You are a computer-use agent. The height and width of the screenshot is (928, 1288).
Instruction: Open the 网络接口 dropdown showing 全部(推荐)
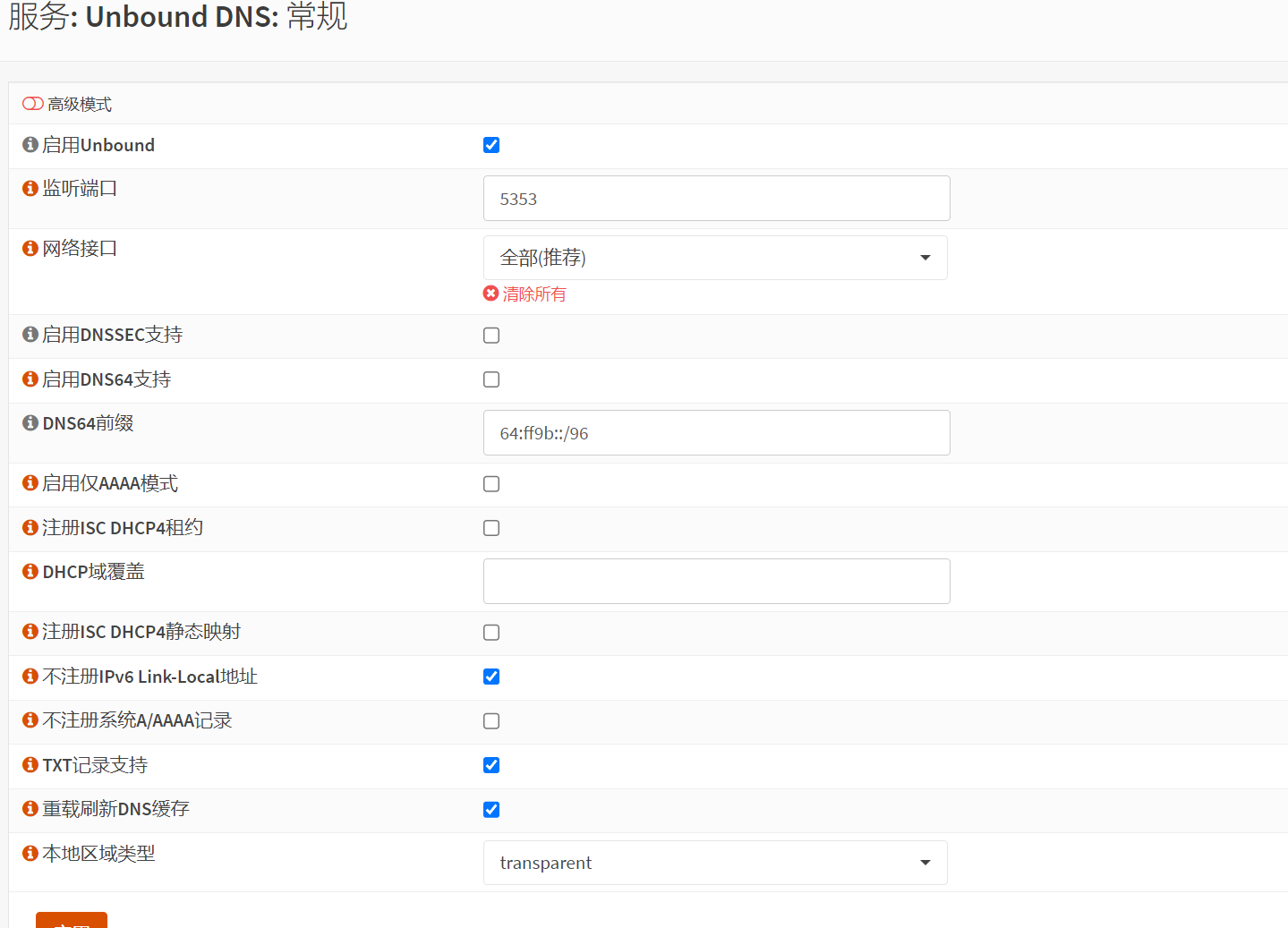point(715,258)
